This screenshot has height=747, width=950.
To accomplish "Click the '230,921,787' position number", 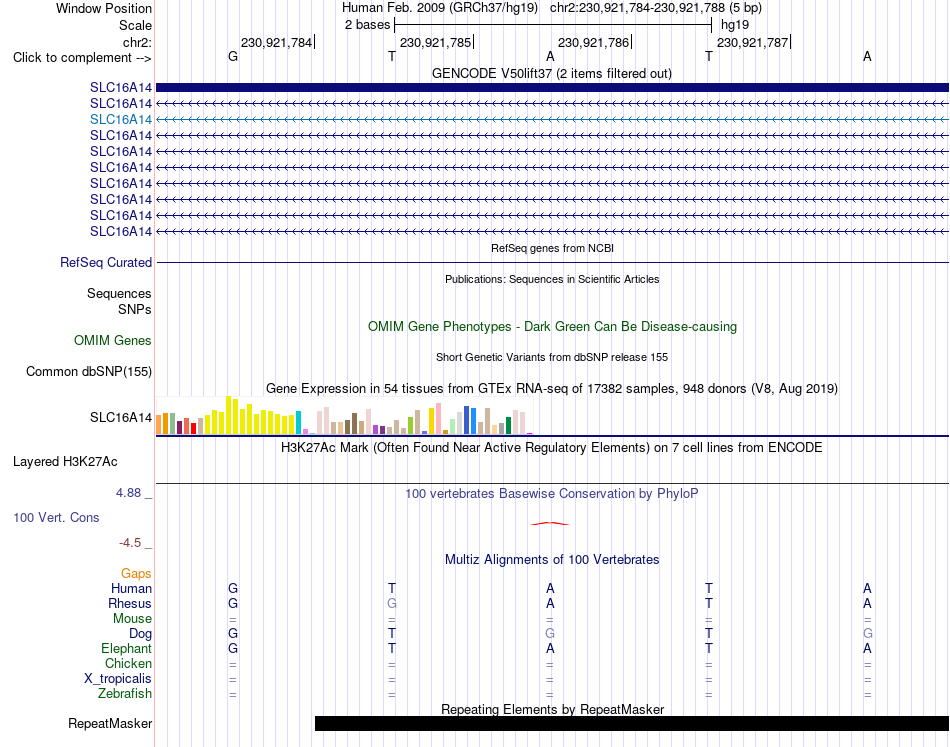I will [x=752, y=42].
